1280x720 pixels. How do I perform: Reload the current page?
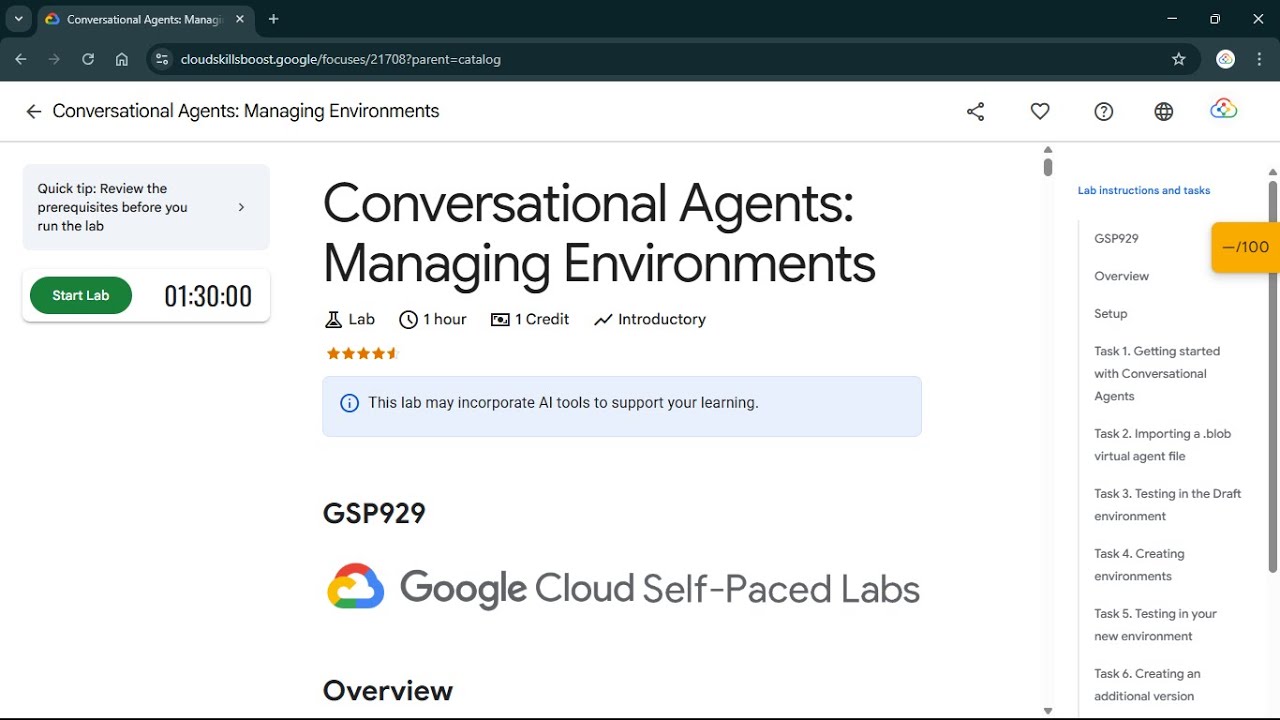click(88, 59)
